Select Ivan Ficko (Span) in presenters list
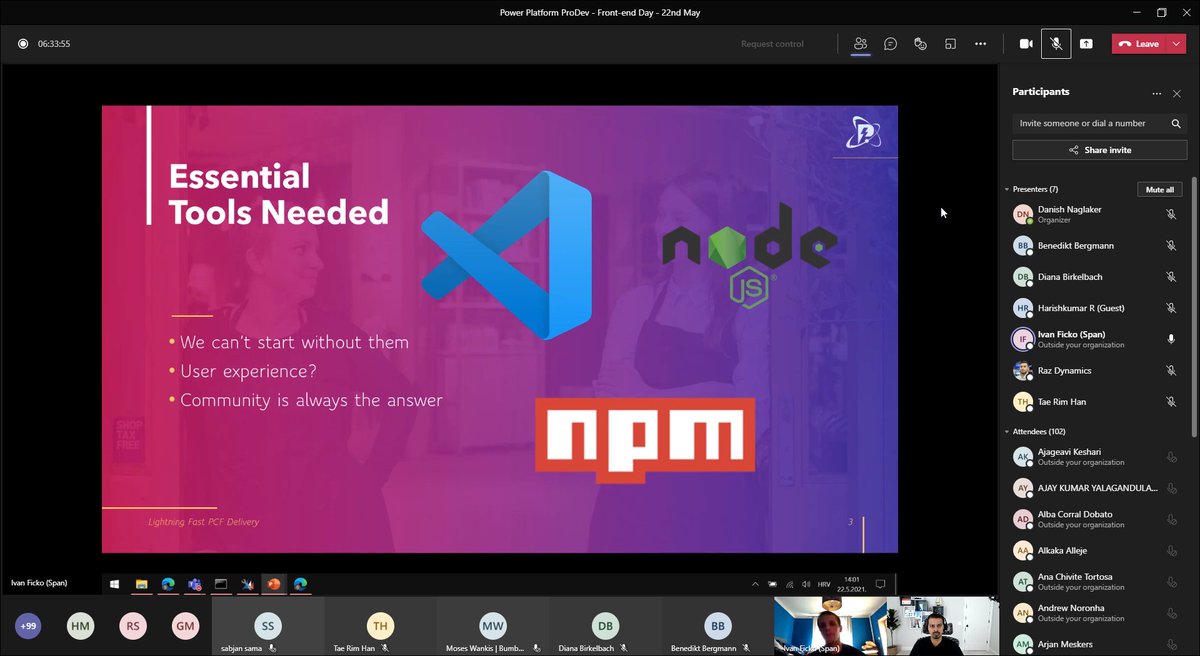Viewport: 1200px width, 656px height. click(x=1096, y=339)
